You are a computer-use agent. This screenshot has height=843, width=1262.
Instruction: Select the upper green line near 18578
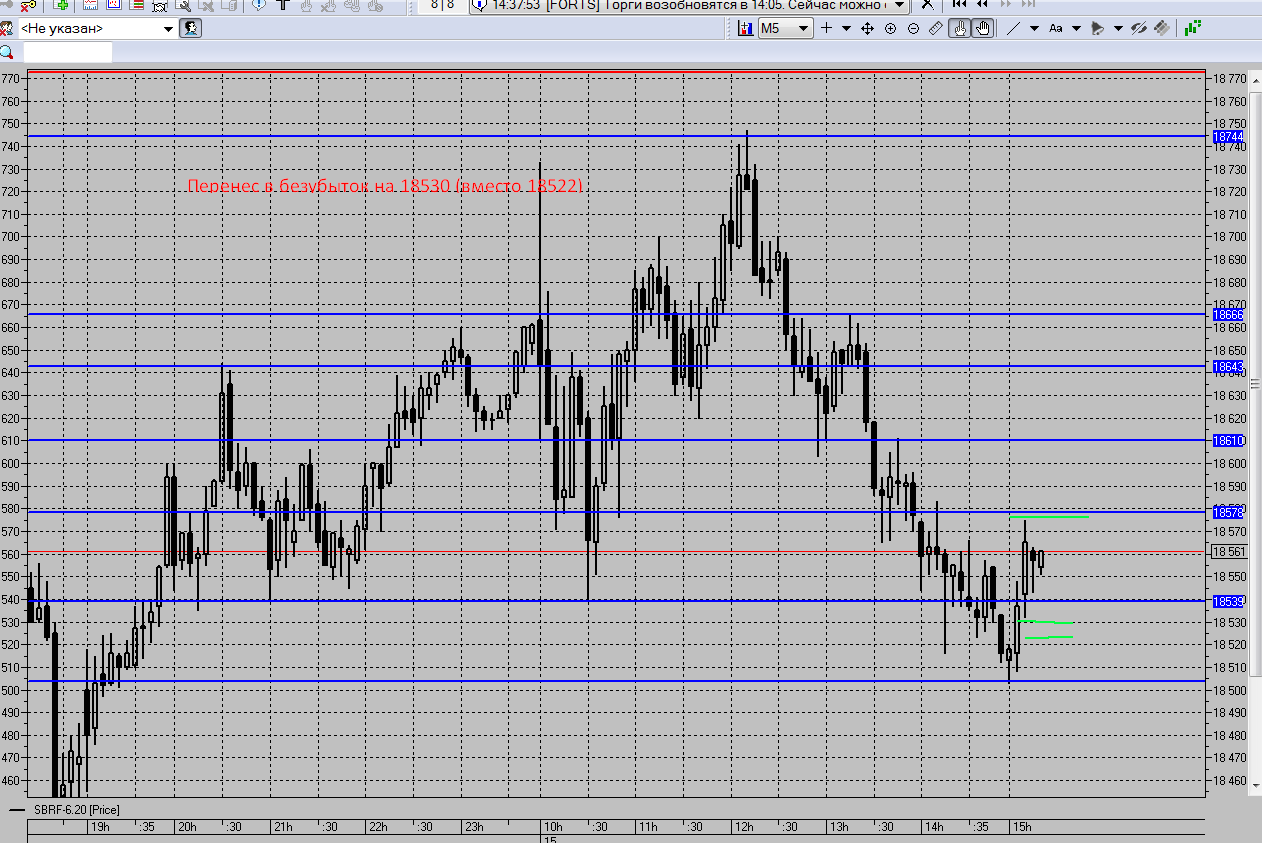[1049, 517]
